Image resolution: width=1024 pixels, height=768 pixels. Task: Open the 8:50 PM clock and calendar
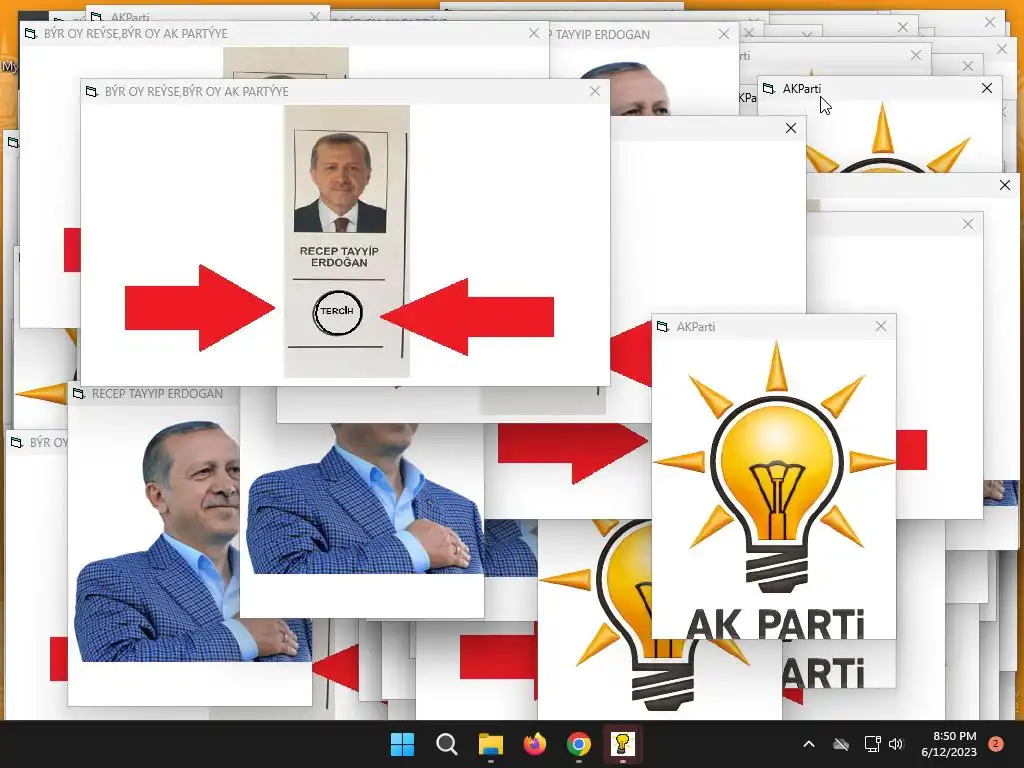(949, 744)
